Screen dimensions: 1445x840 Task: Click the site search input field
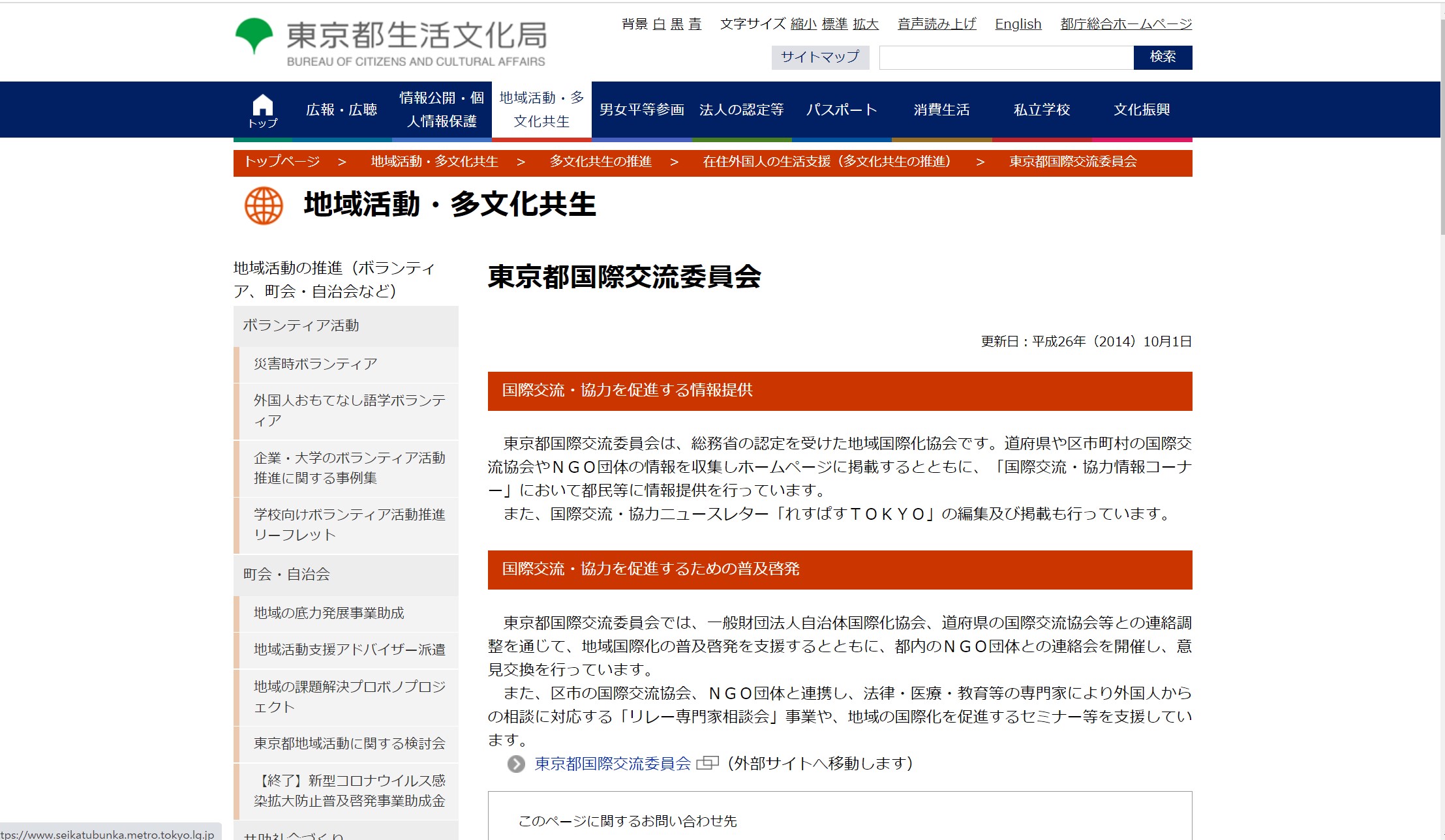point(1006,57)
